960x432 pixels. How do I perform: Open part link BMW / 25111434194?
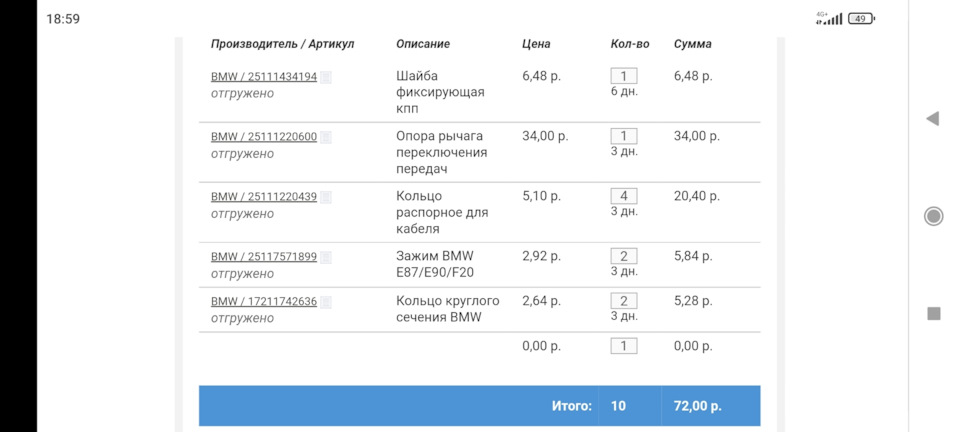[x=264, y=77]
